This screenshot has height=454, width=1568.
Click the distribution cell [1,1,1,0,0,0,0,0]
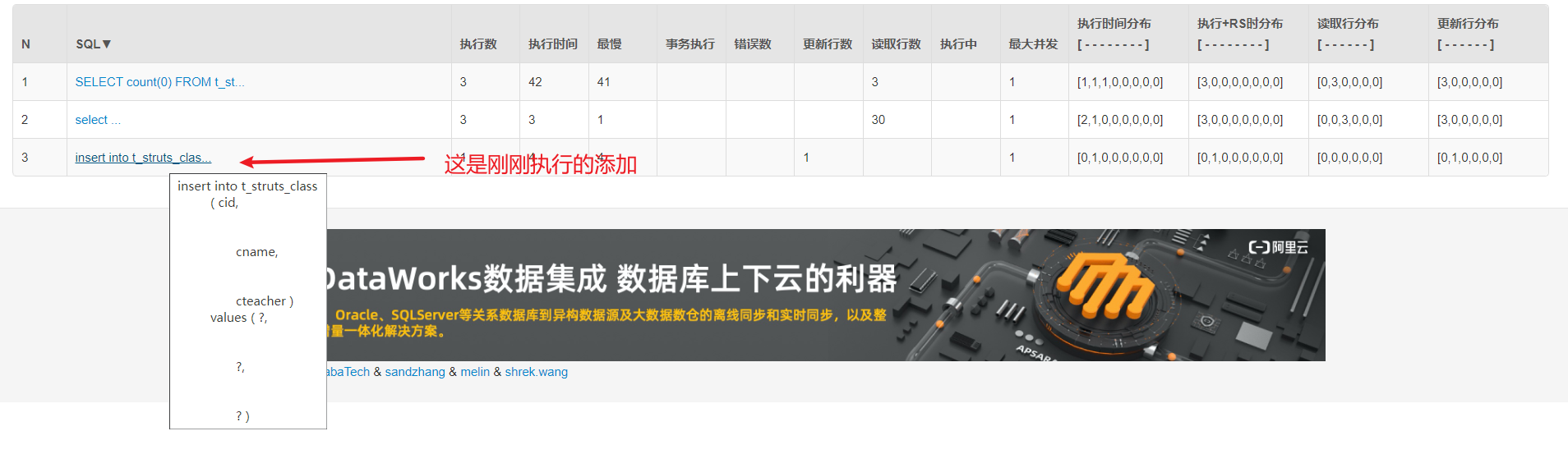pyautogui.click(x=1120, y=82)
